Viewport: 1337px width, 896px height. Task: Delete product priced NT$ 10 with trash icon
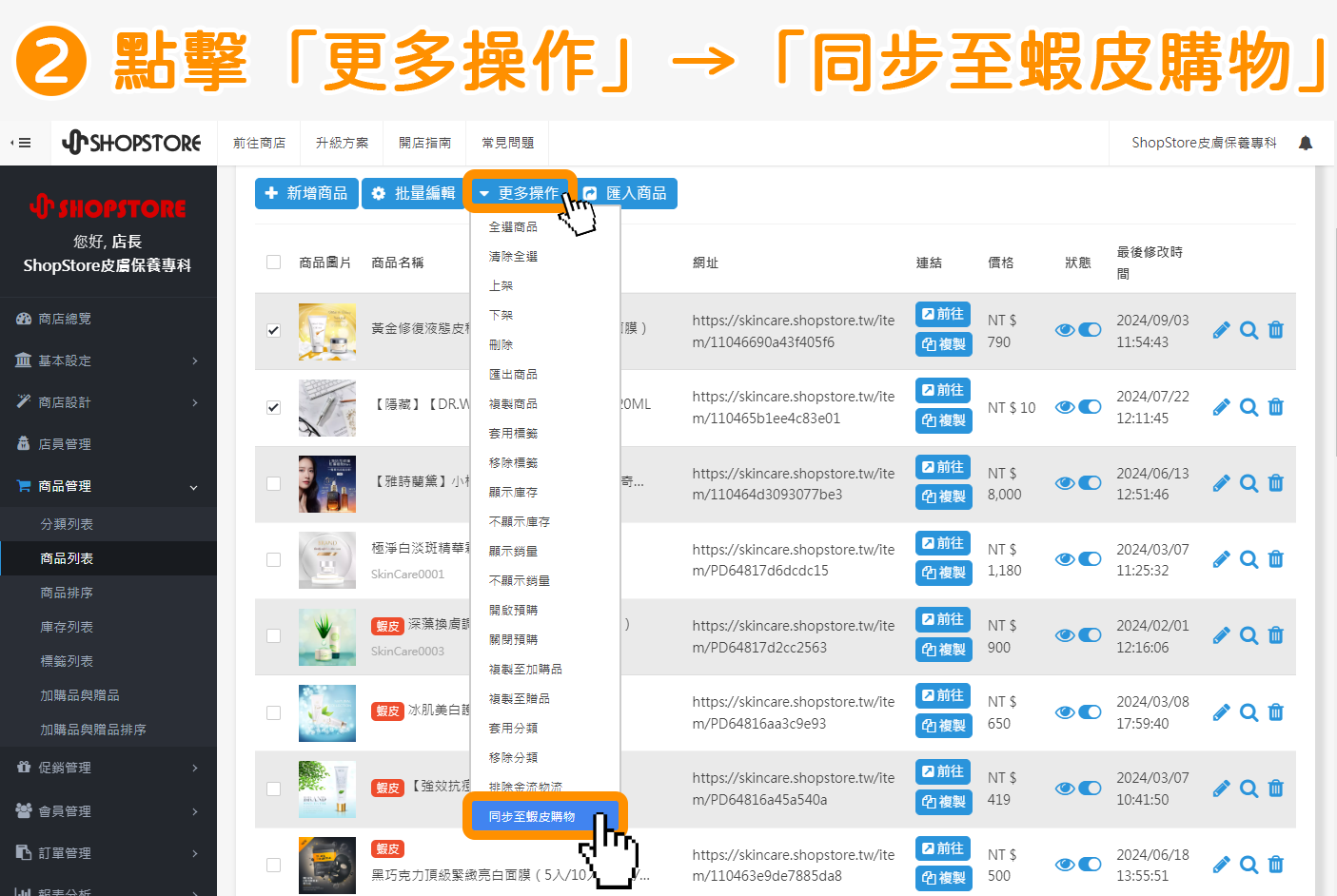[1276, 407]
